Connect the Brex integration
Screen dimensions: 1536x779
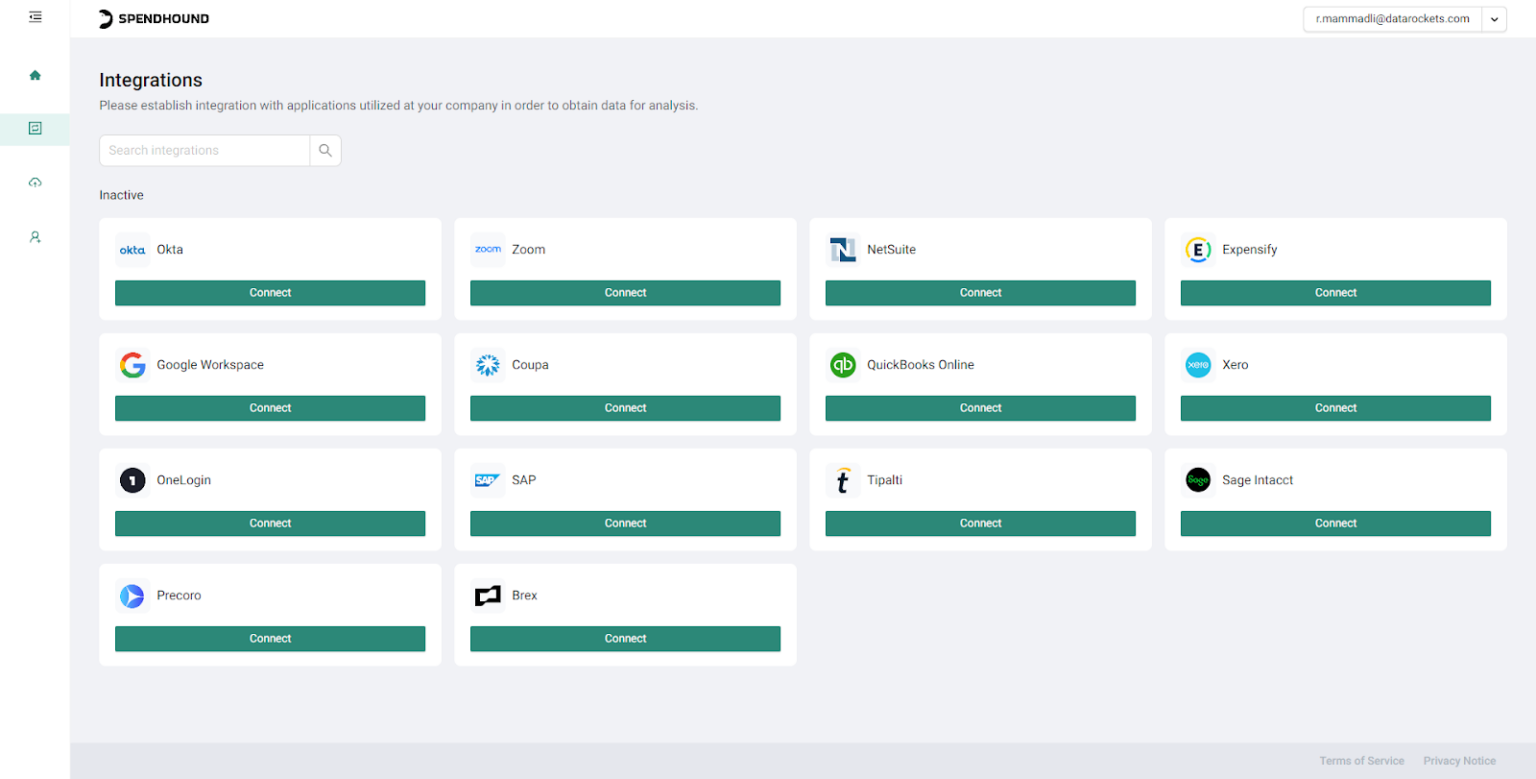[625, 638]
